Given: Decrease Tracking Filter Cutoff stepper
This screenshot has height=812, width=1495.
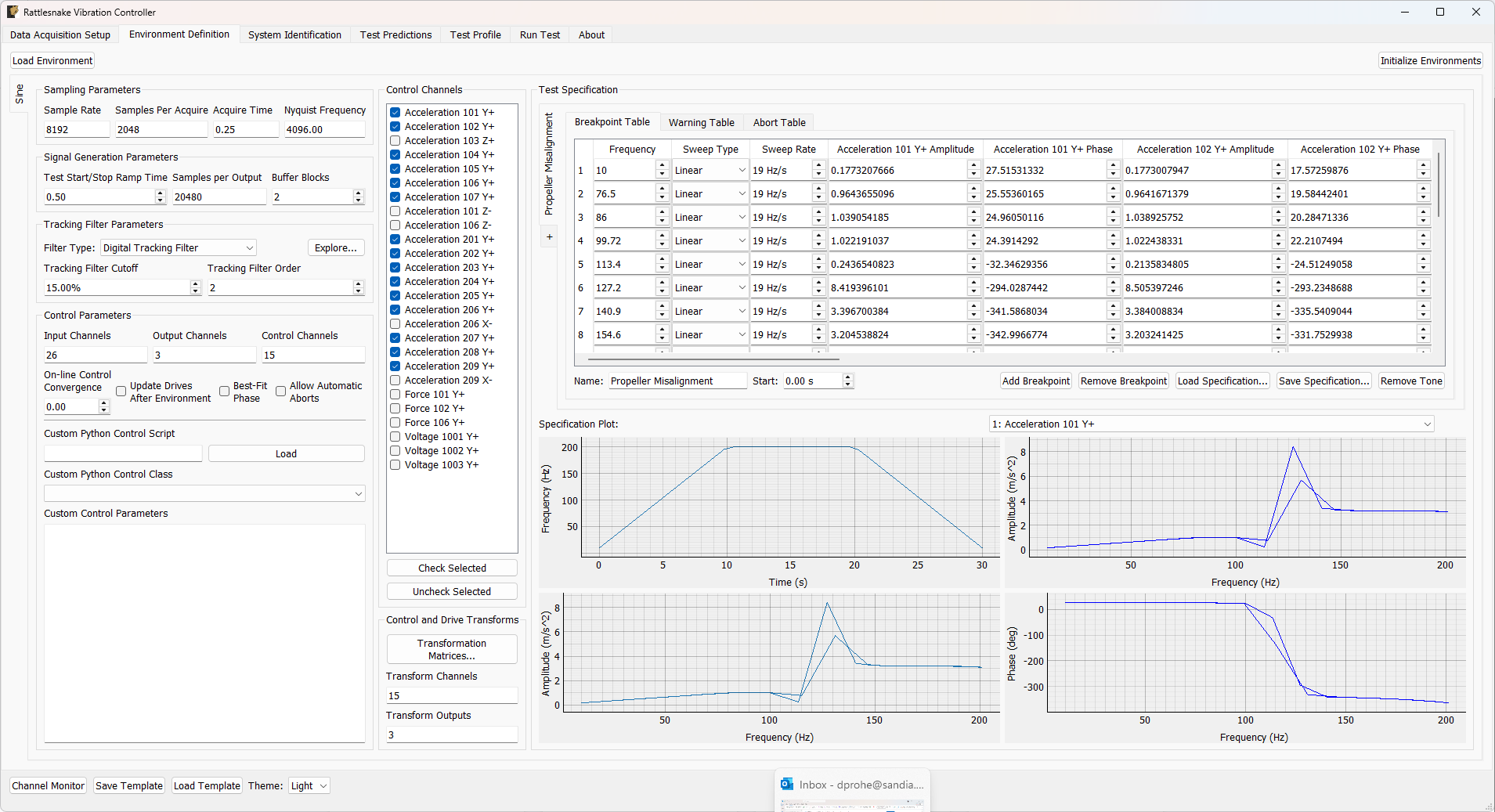Looking at the screenshot, I should 196,292.
